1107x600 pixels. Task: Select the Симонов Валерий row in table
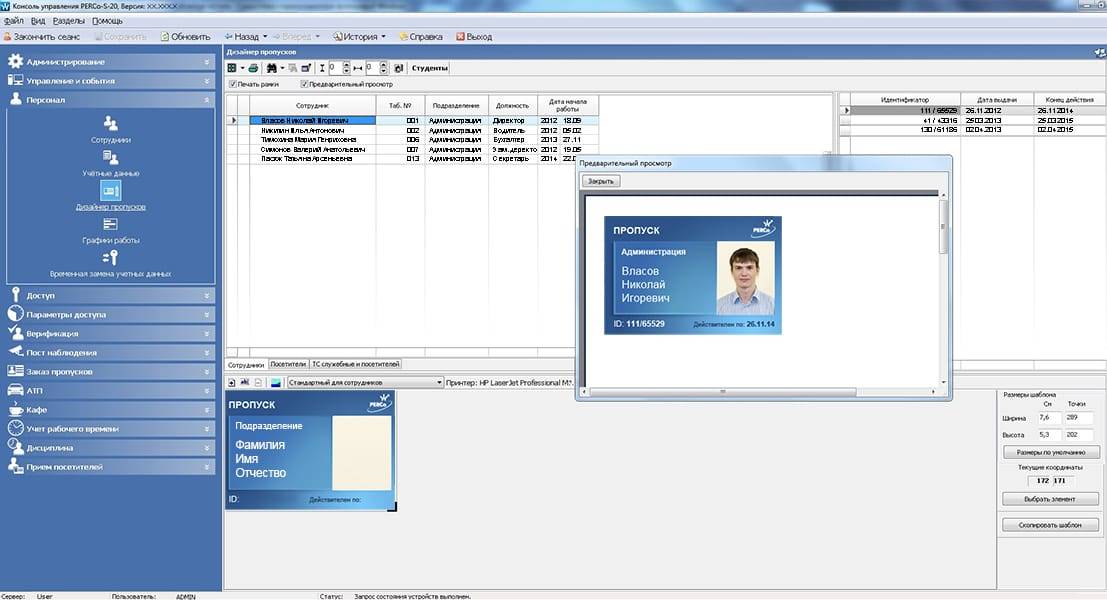[x=312, y=149]
